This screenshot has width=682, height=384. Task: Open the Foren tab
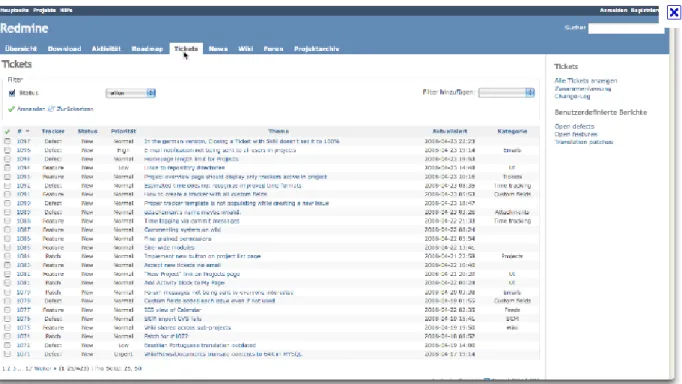click(273, 49)
